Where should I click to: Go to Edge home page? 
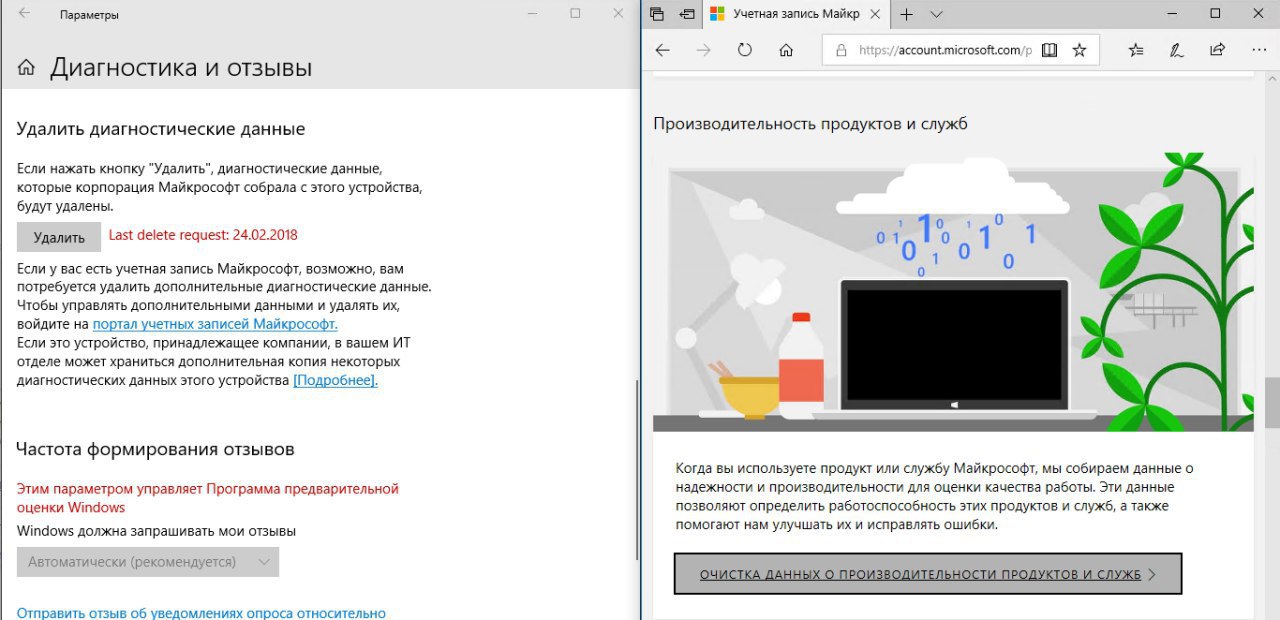[786, 50]
